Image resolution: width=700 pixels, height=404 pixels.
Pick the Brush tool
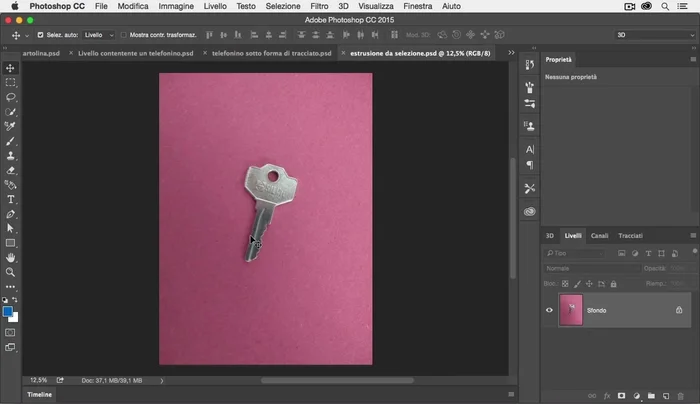[x=11, y=141]
